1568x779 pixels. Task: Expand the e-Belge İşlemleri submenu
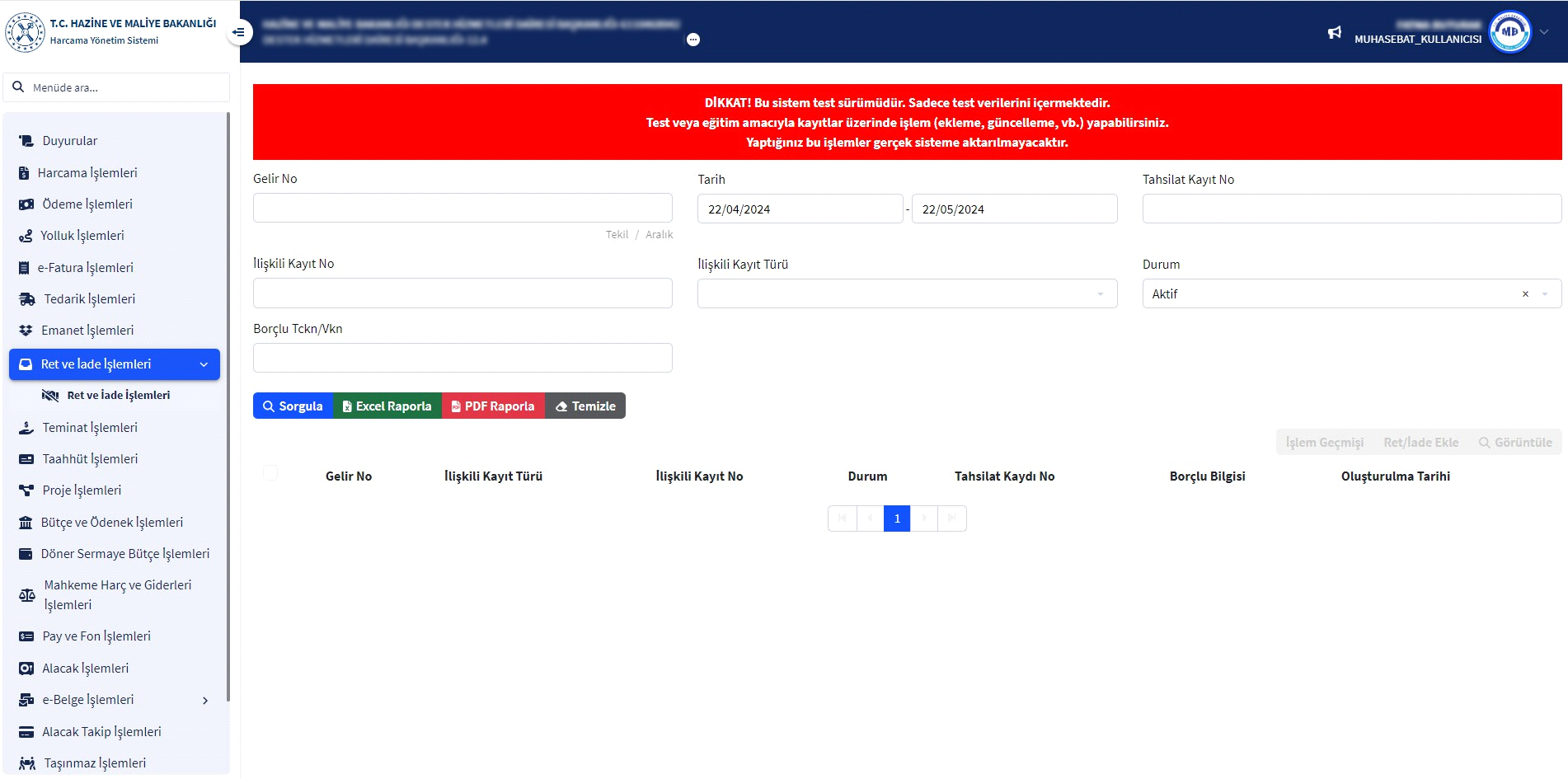tap(205, 701)
